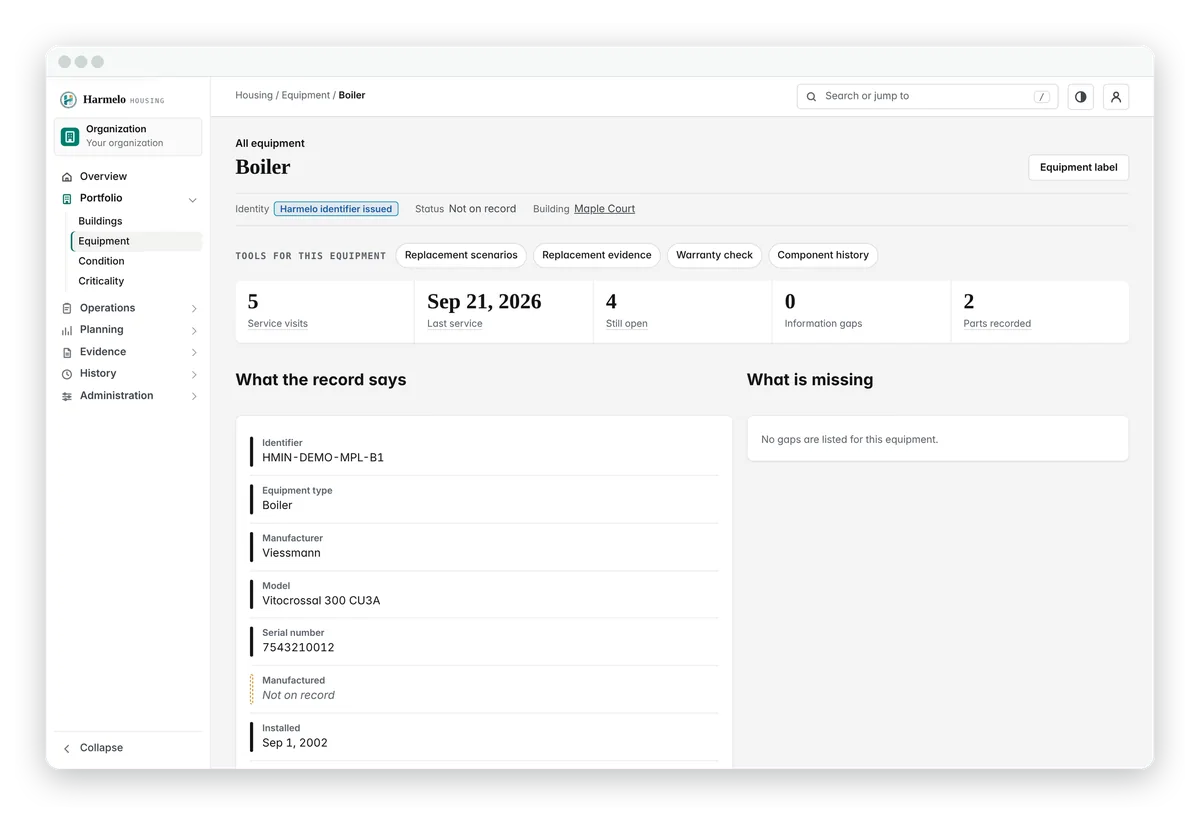Expand the Operations menu chevron
This screenshot has width=1200, height=815.
point(194,309)
